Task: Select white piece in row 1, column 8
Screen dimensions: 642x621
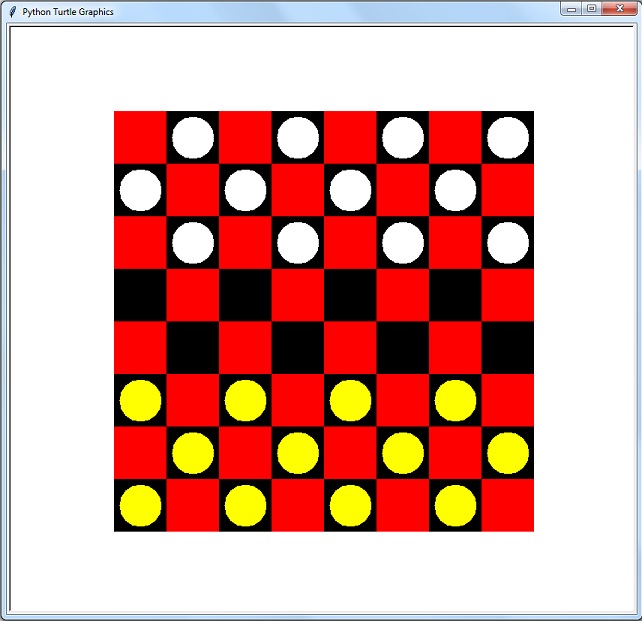Action: tap(508, 138)
